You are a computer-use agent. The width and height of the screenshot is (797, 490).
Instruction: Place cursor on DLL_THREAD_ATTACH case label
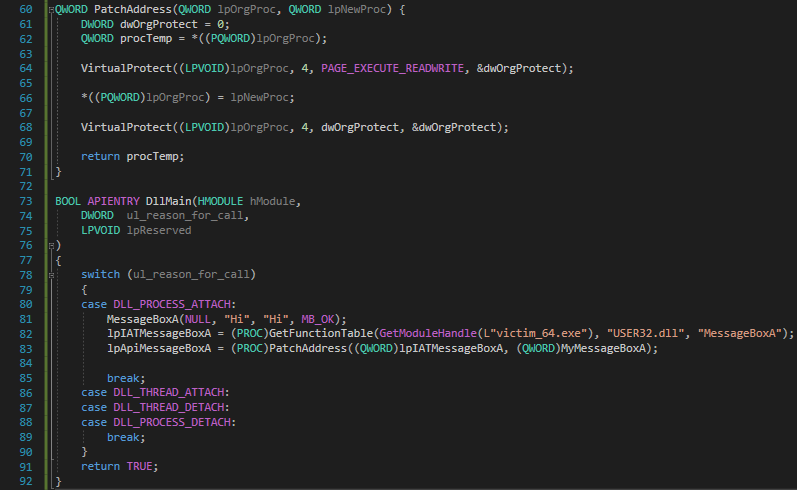click(x=168, y=392)
